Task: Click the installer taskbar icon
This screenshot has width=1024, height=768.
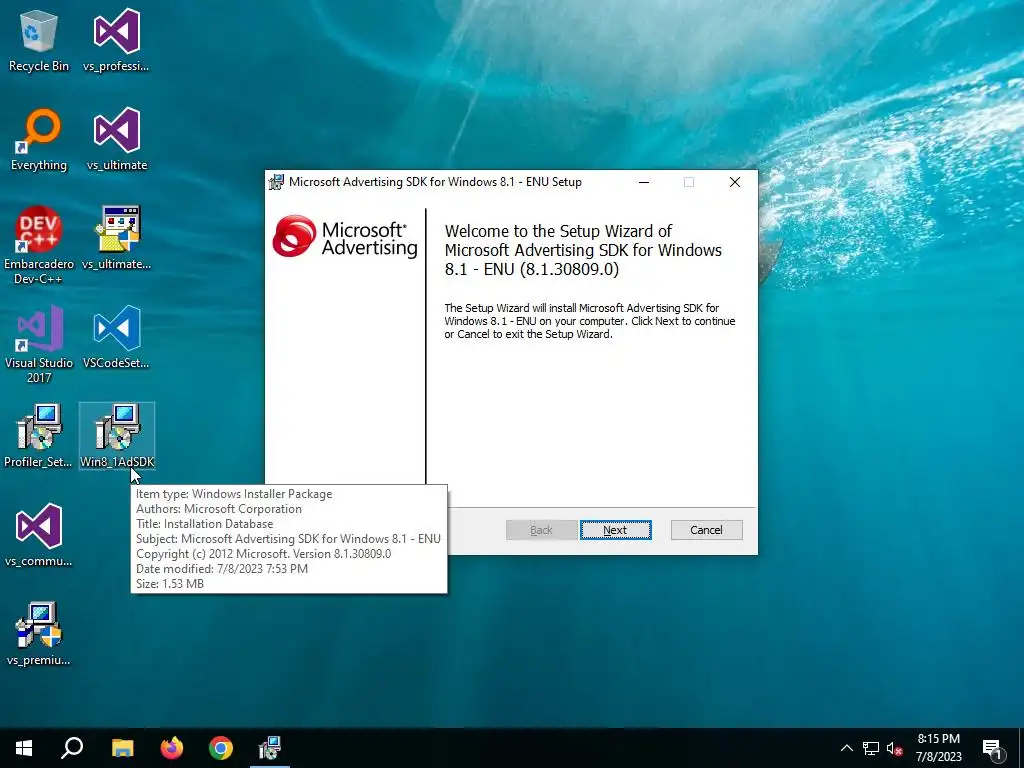Action: pyautogui.click(x=270, y=748)
